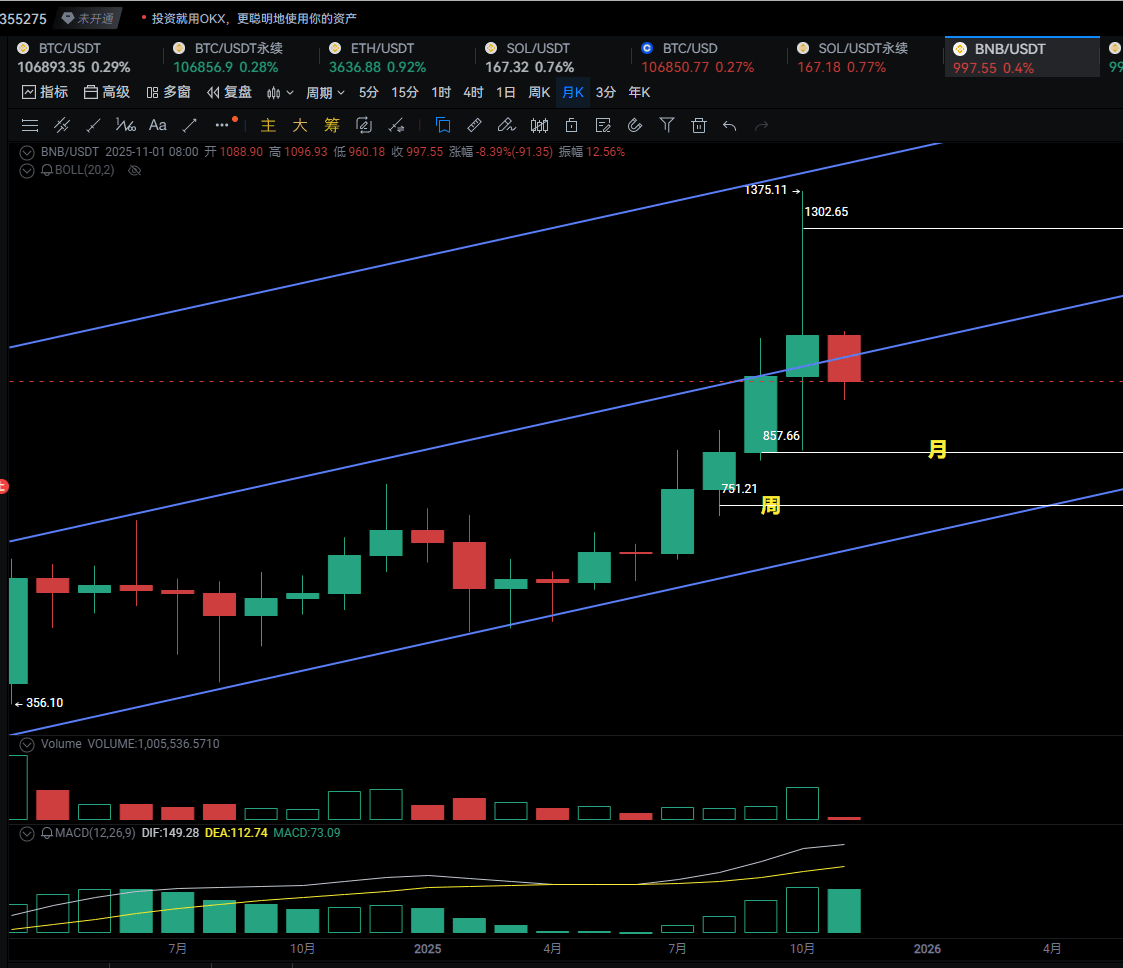1123x968 pixels.
Task: Expand the 周期 period dropdown
Action: [x=325, y=92]
